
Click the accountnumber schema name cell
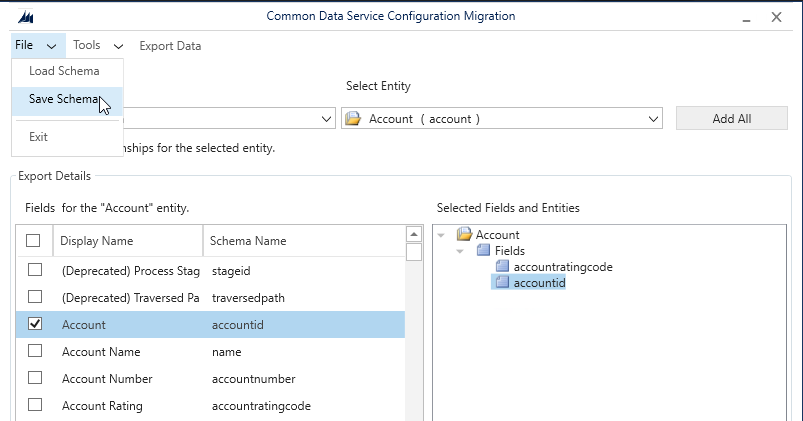[253, 379]
